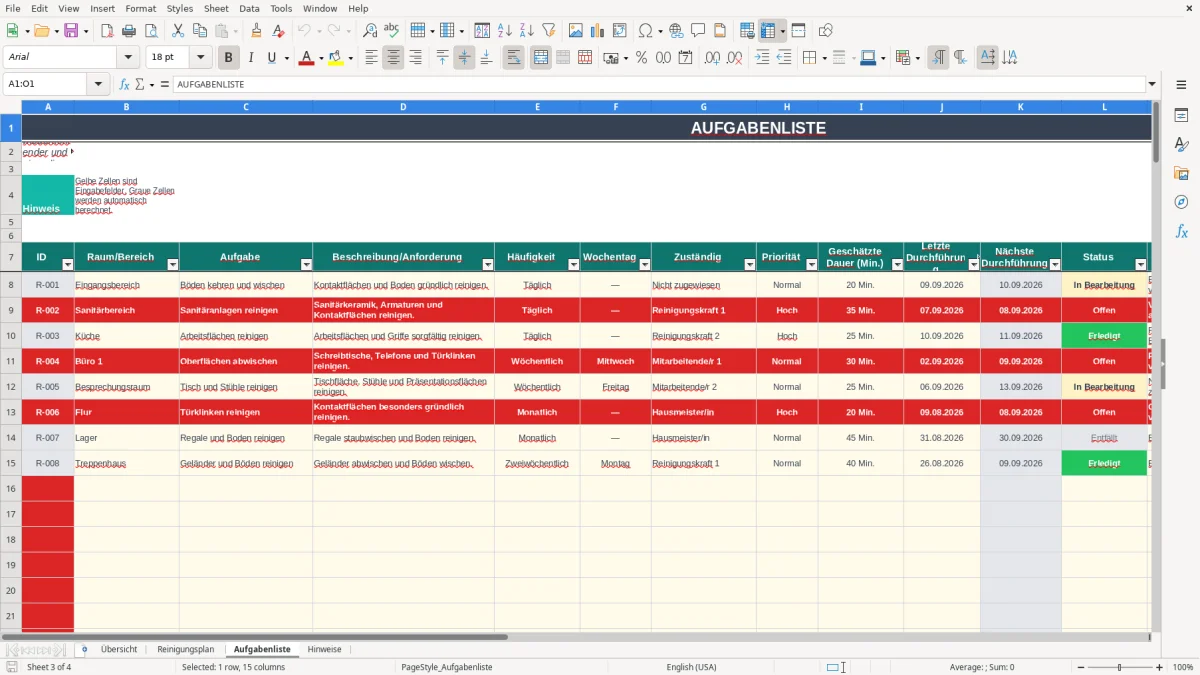Run the Spelling check
This screenshot has height=675, width=1200.
tap(391, 31)
